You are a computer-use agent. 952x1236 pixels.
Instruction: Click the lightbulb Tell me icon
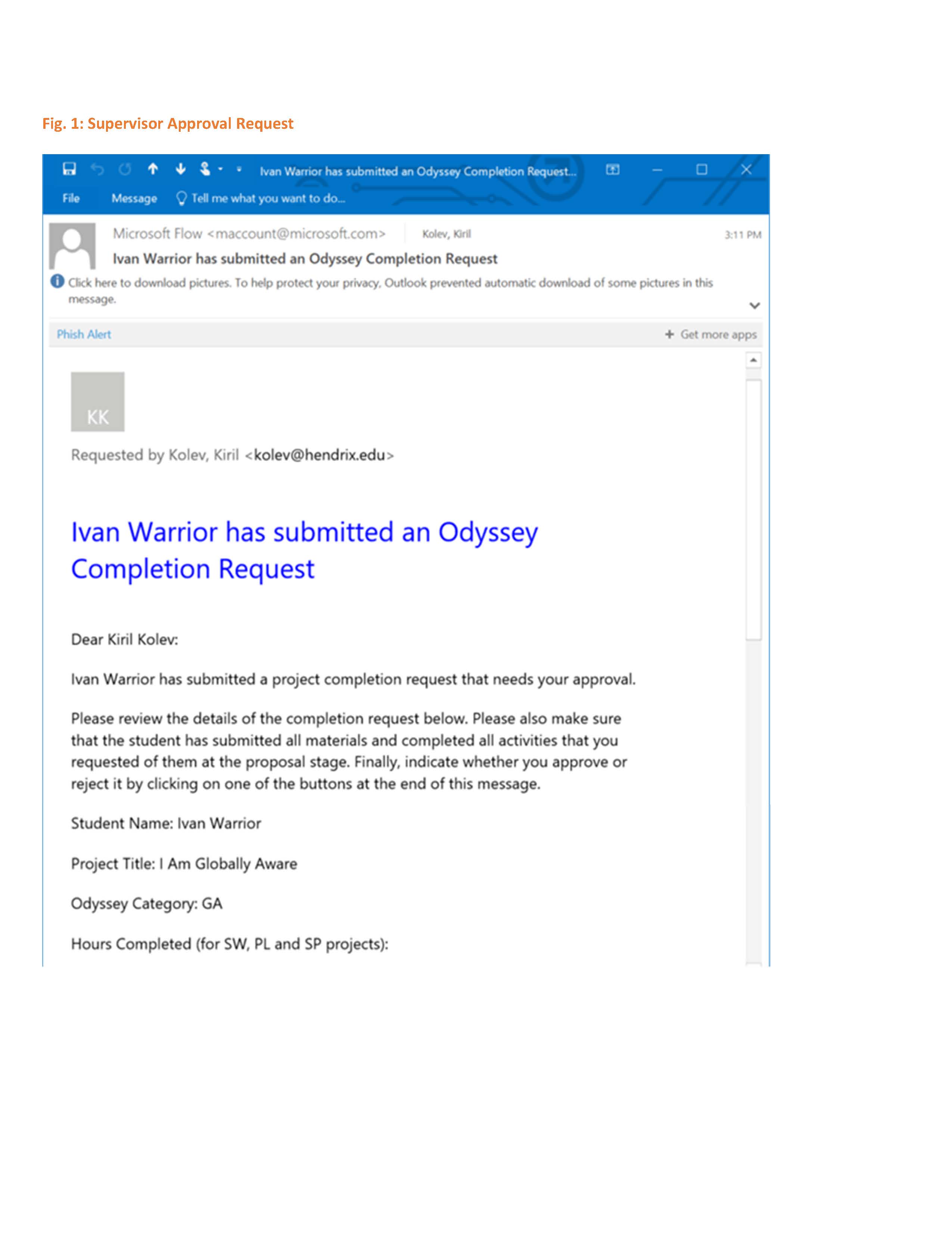click(182, 198)
